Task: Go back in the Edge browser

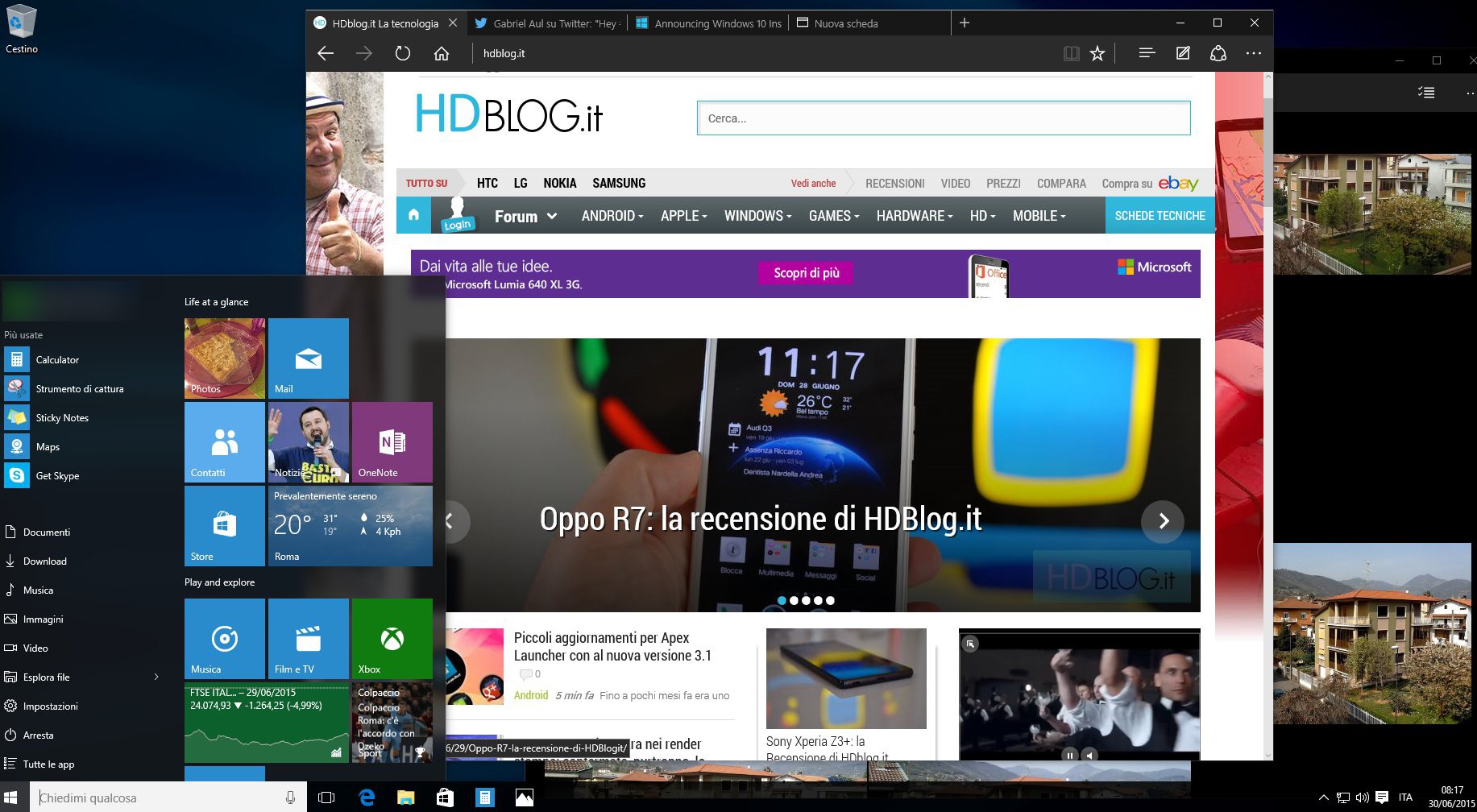Action: click(x=326, y=53)
